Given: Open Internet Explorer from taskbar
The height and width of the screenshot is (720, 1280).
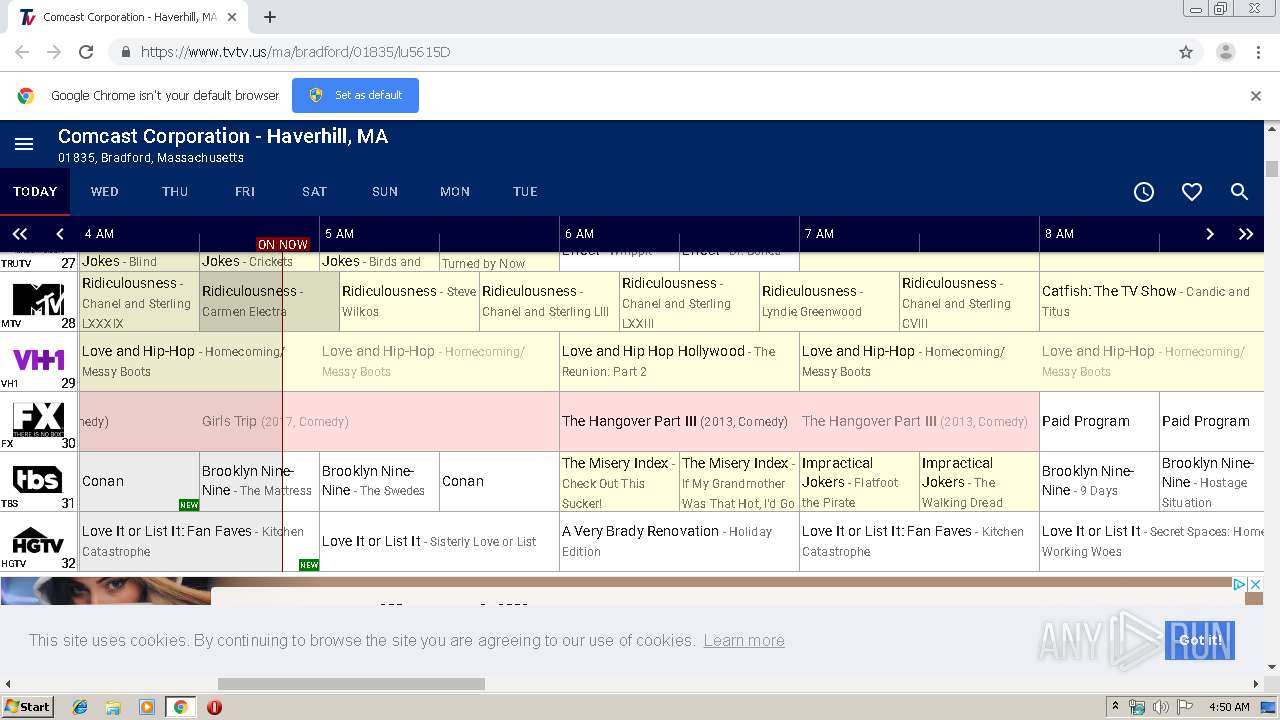Looking at the screenshot, I should click(x=80, y=707).
